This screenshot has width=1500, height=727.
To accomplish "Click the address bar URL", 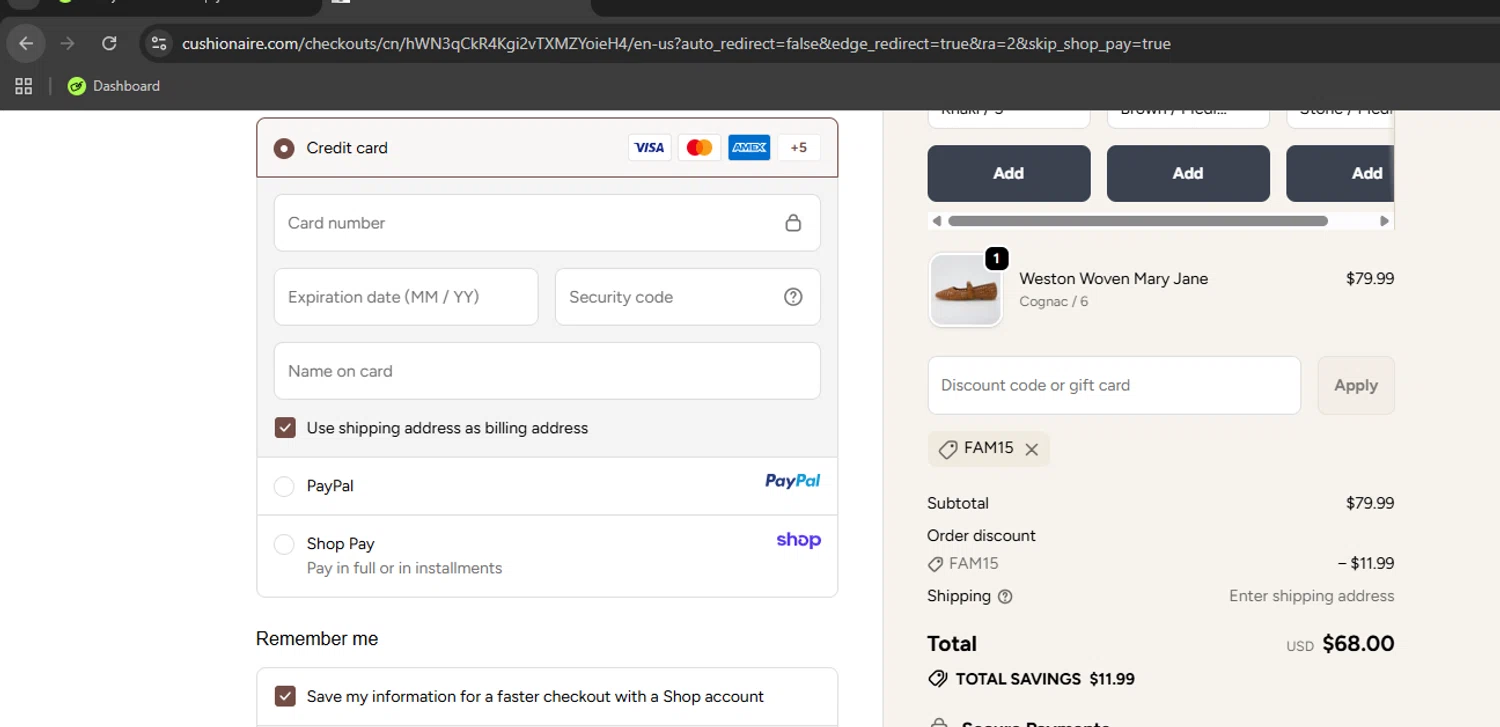I will coord(676,44).
